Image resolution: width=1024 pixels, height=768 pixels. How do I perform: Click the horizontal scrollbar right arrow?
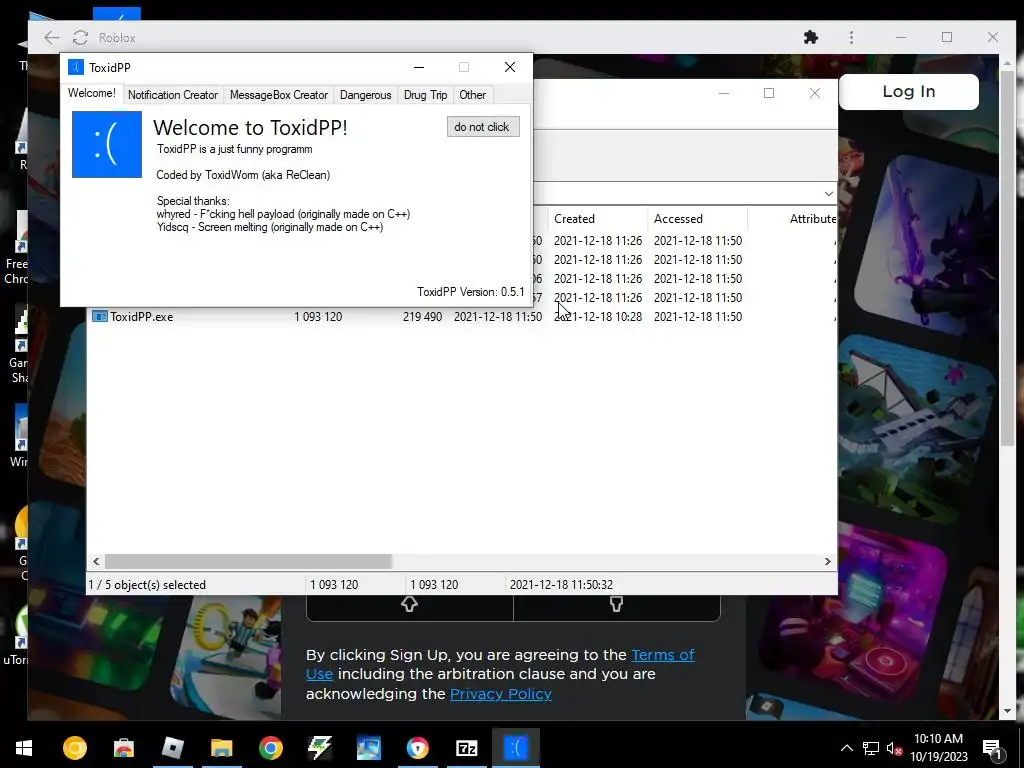[827, 562]
